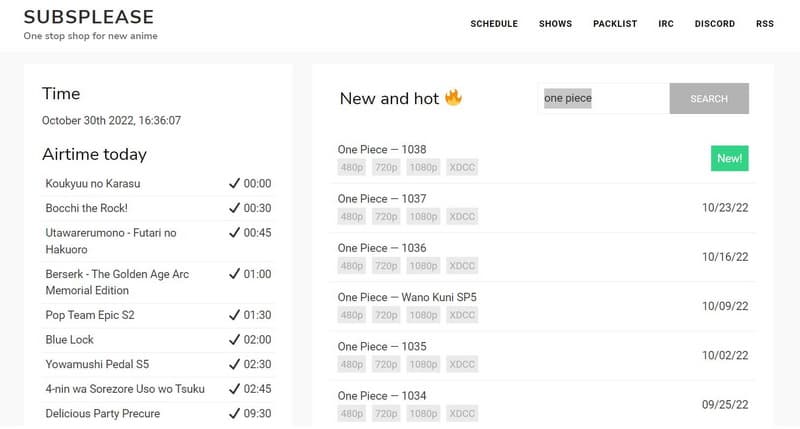Open the Packlist nav link
This screenshot has height=429, width=800.
click(x=615, y=24)
